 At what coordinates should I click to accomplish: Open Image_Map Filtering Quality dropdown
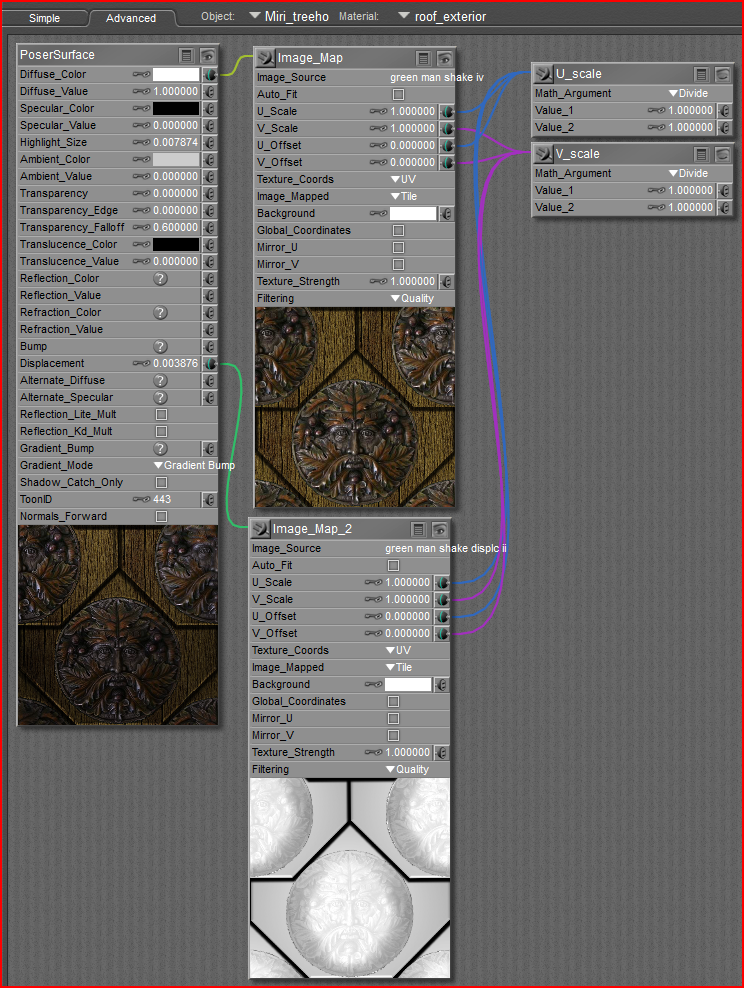412,299
